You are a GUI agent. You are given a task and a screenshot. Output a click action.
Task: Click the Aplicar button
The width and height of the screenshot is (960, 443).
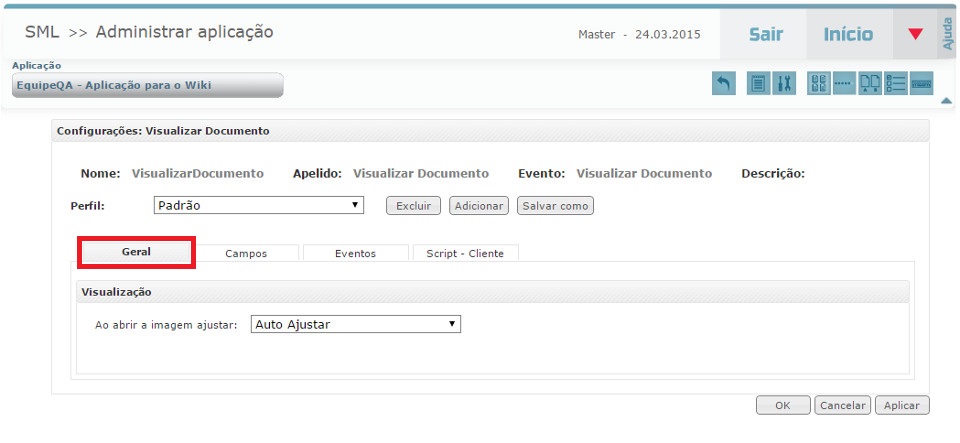902,406
